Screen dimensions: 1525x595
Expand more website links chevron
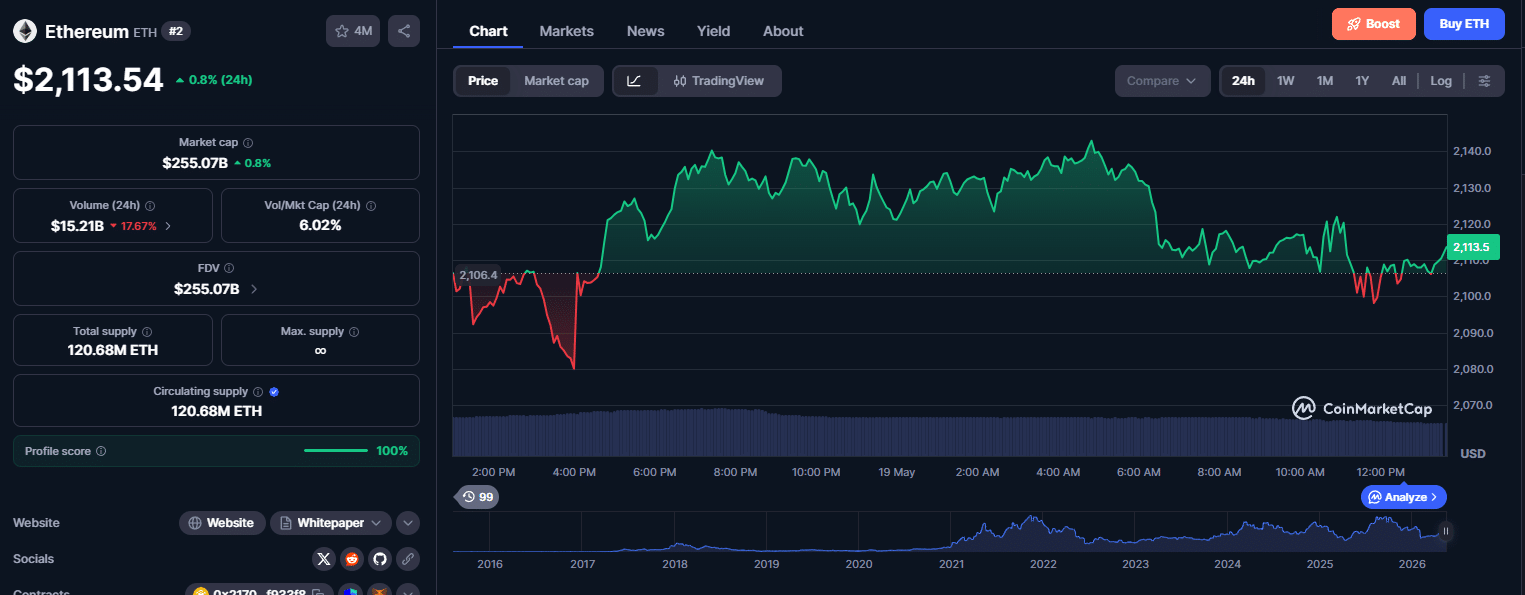(x=407, y=523)
